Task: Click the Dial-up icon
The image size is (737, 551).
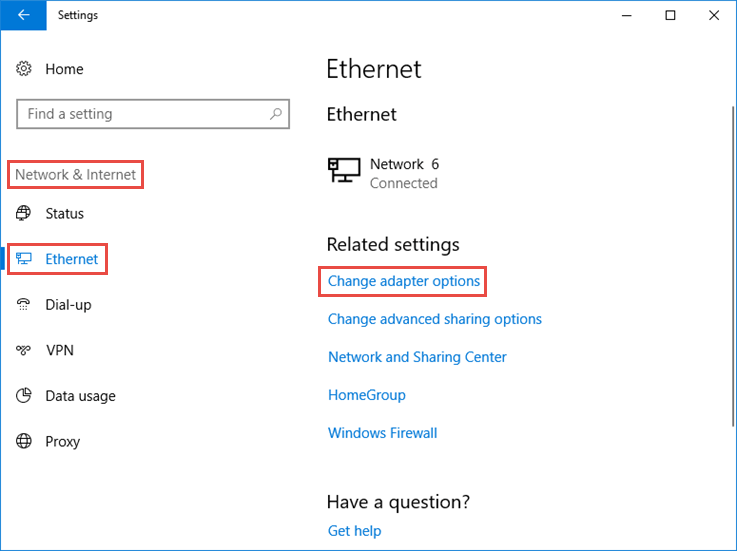Action: click(x=25, y=305)
